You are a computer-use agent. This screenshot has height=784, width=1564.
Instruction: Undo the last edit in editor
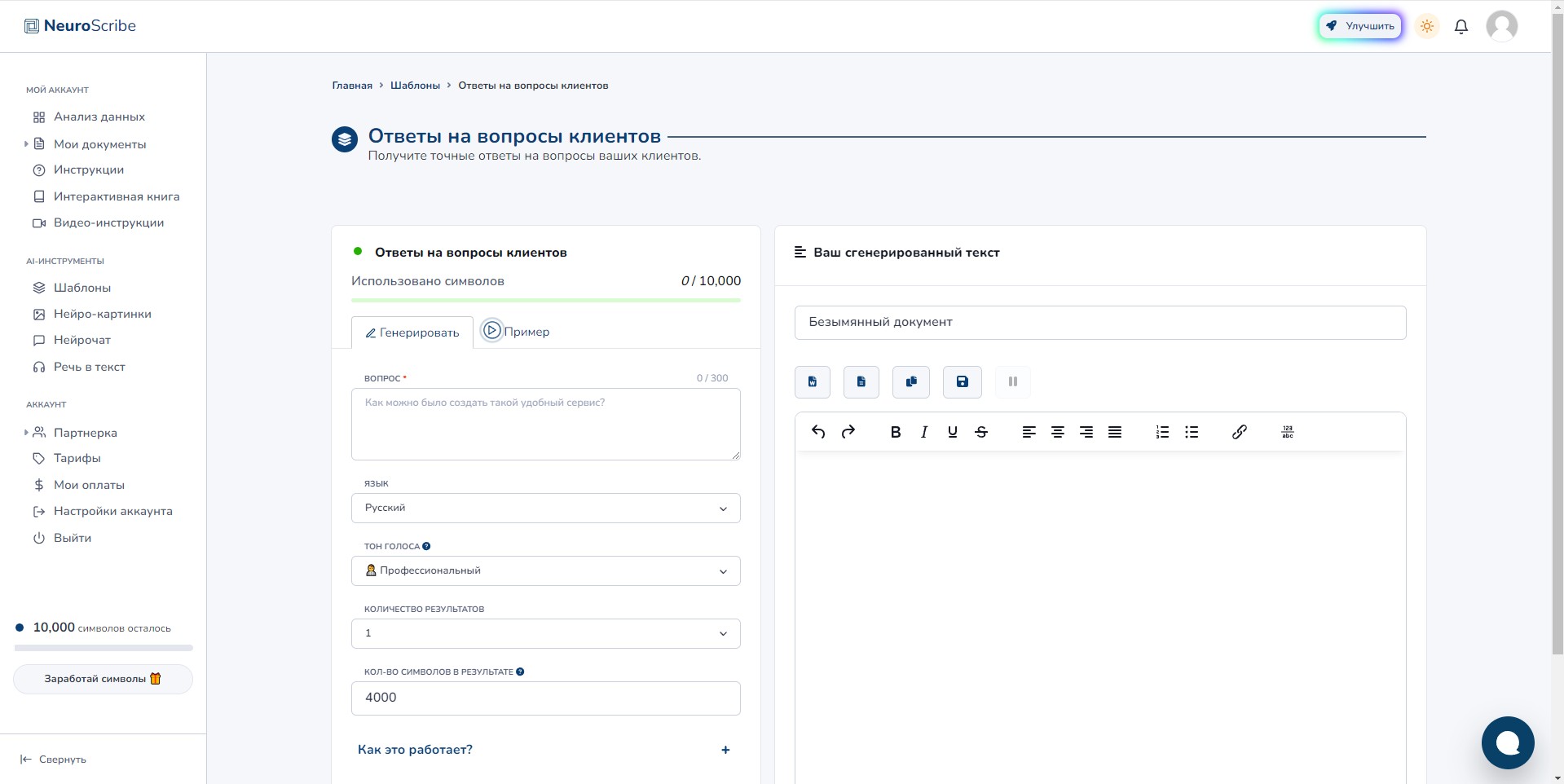pos(818,432)
